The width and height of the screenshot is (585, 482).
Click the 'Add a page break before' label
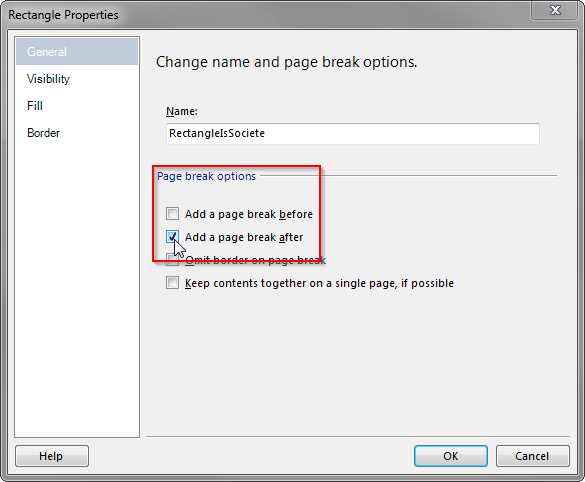click(249, 214)
